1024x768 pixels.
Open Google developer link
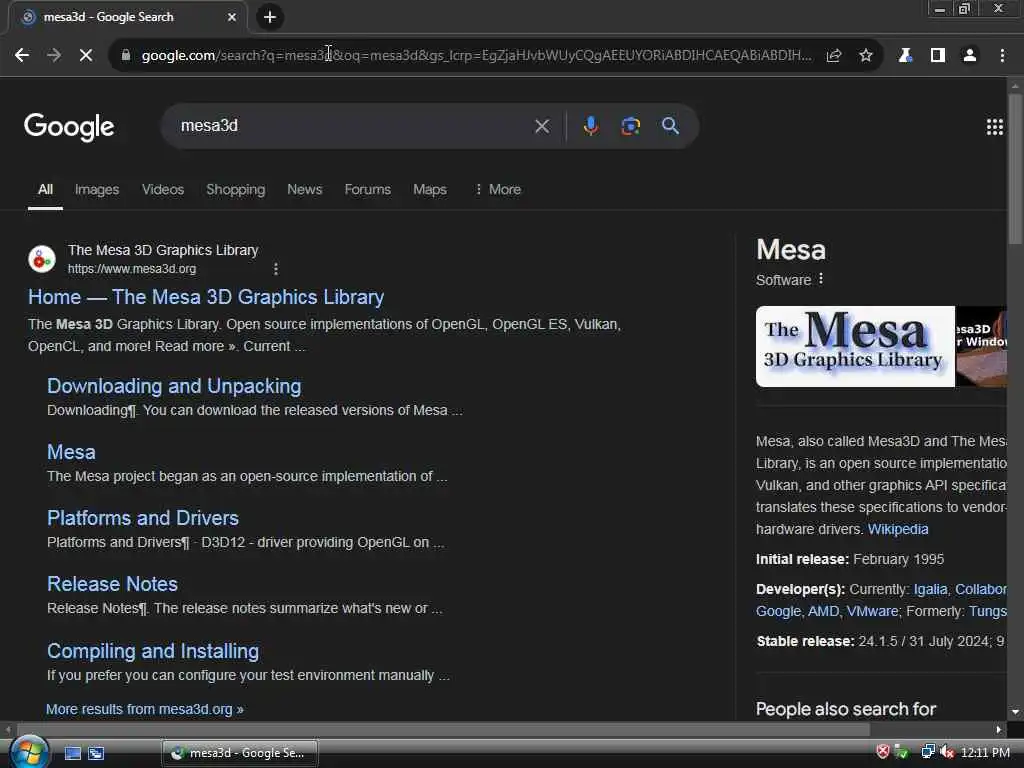(778, 611)
